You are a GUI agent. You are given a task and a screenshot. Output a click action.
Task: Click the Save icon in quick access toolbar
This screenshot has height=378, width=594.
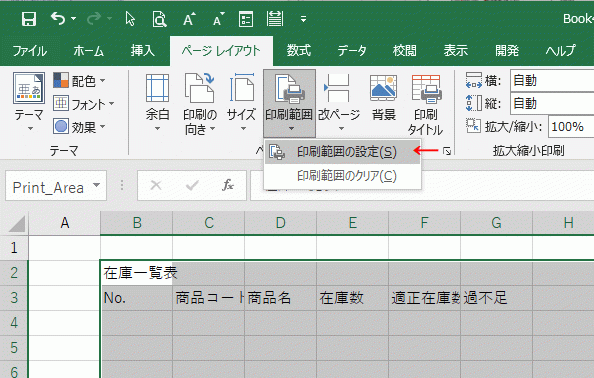(x=28, y=19)
